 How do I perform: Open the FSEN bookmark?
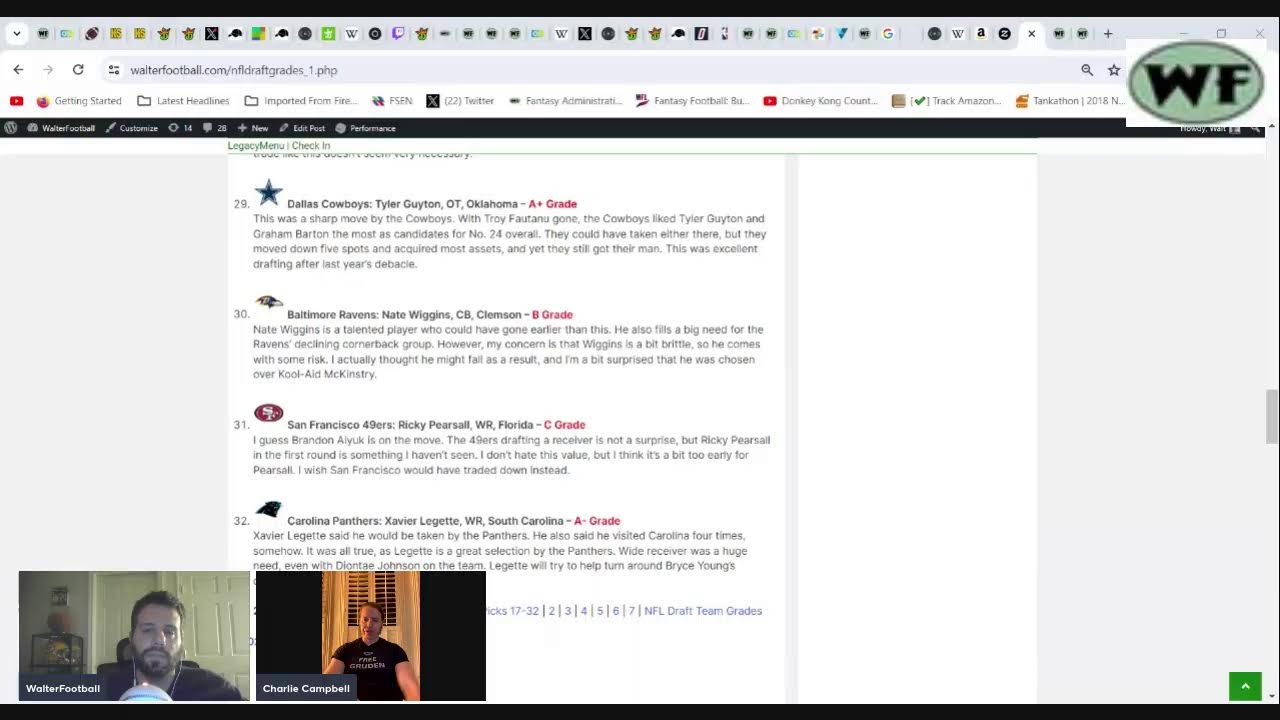tap(392, 101)
